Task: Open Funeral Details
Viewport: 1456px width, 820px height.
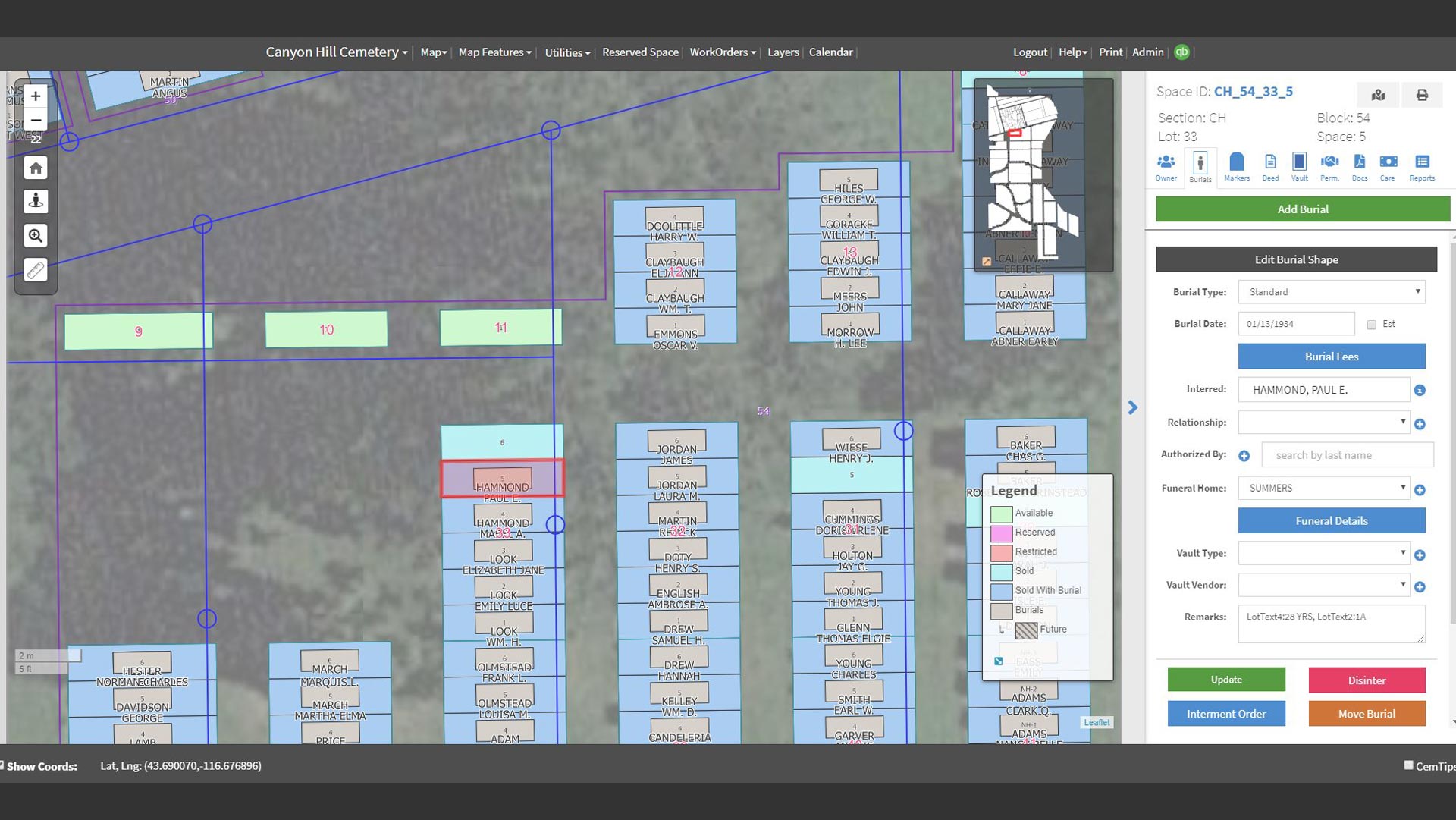Action: click(x=1332, y=521)
